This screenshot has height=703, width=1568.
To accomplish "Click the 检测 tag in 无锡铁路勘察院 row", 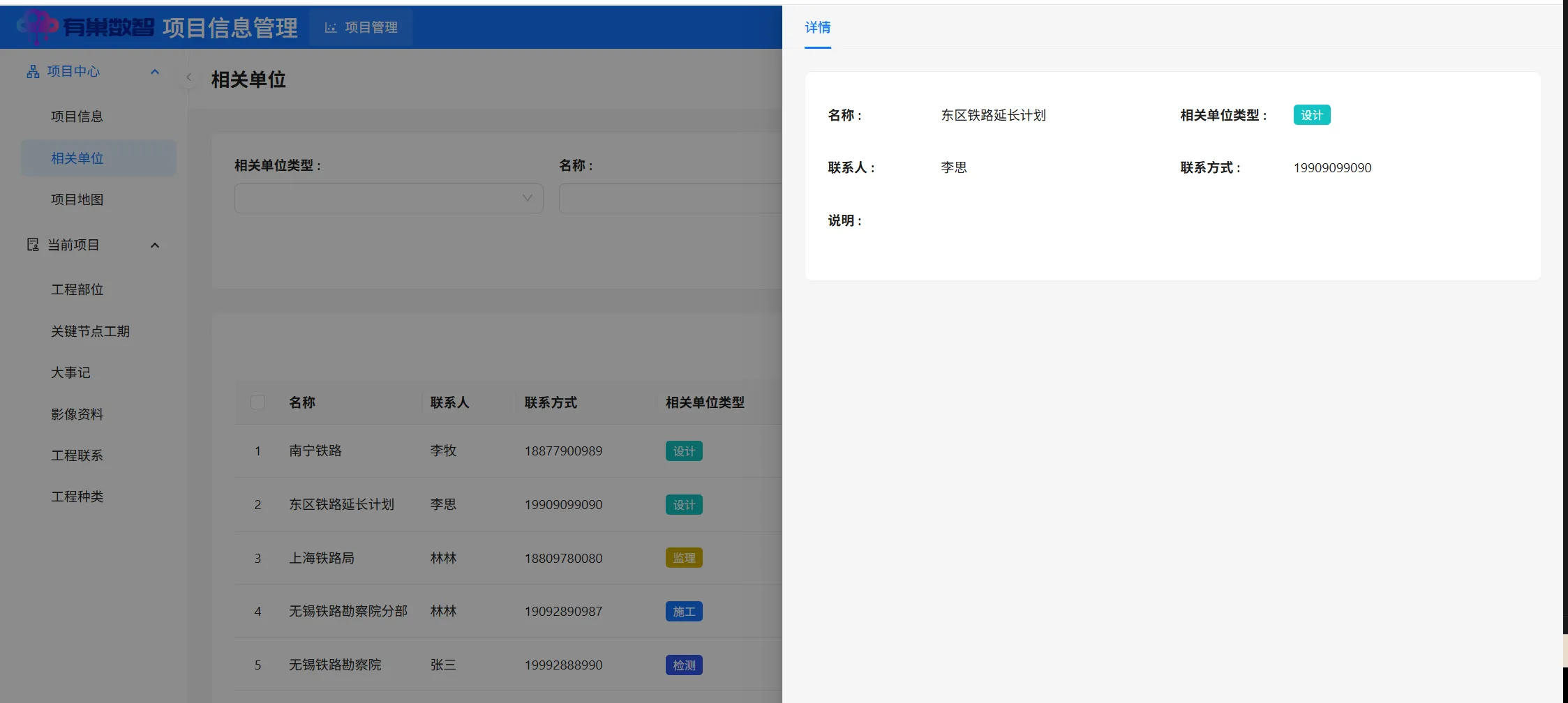I will [x=684, y=665].
